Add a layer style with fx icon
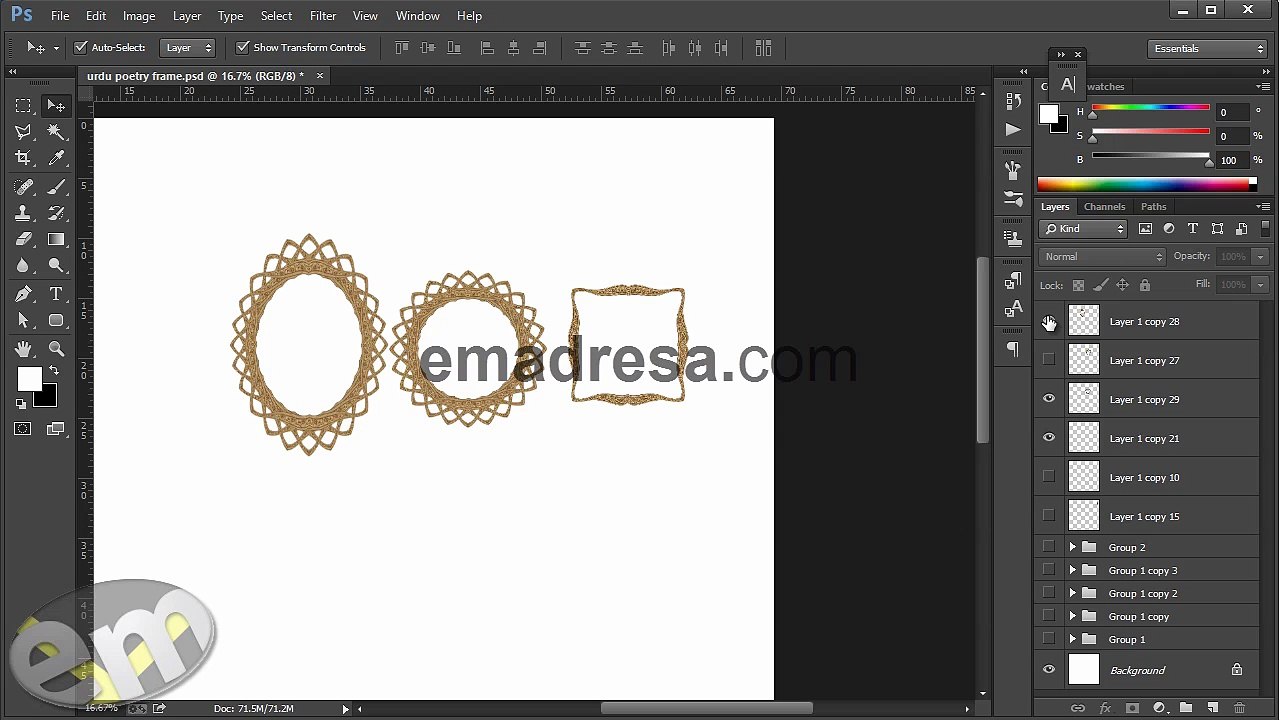This screenshot has height=720, width=1280. coord(1105,708)
